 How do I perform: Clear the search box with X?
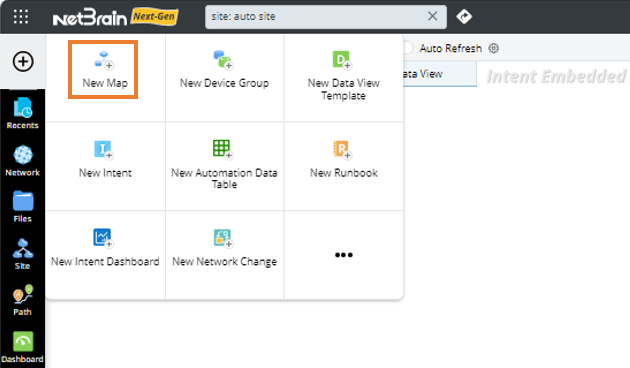432,16
